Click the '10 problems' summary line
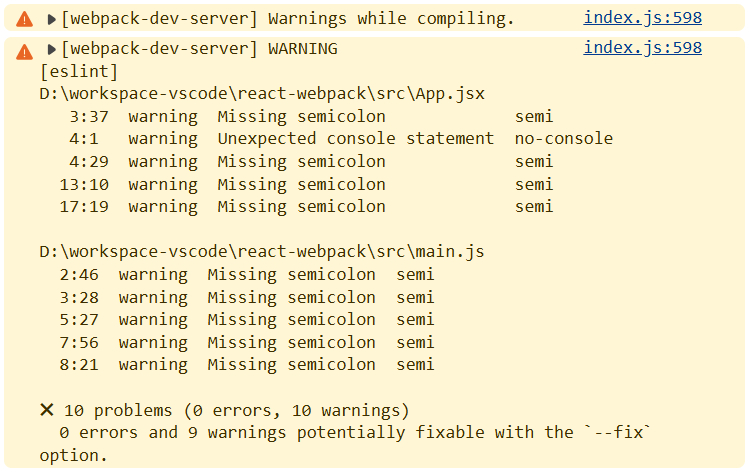Screen dimensions: 750x471 pos(236,411)
